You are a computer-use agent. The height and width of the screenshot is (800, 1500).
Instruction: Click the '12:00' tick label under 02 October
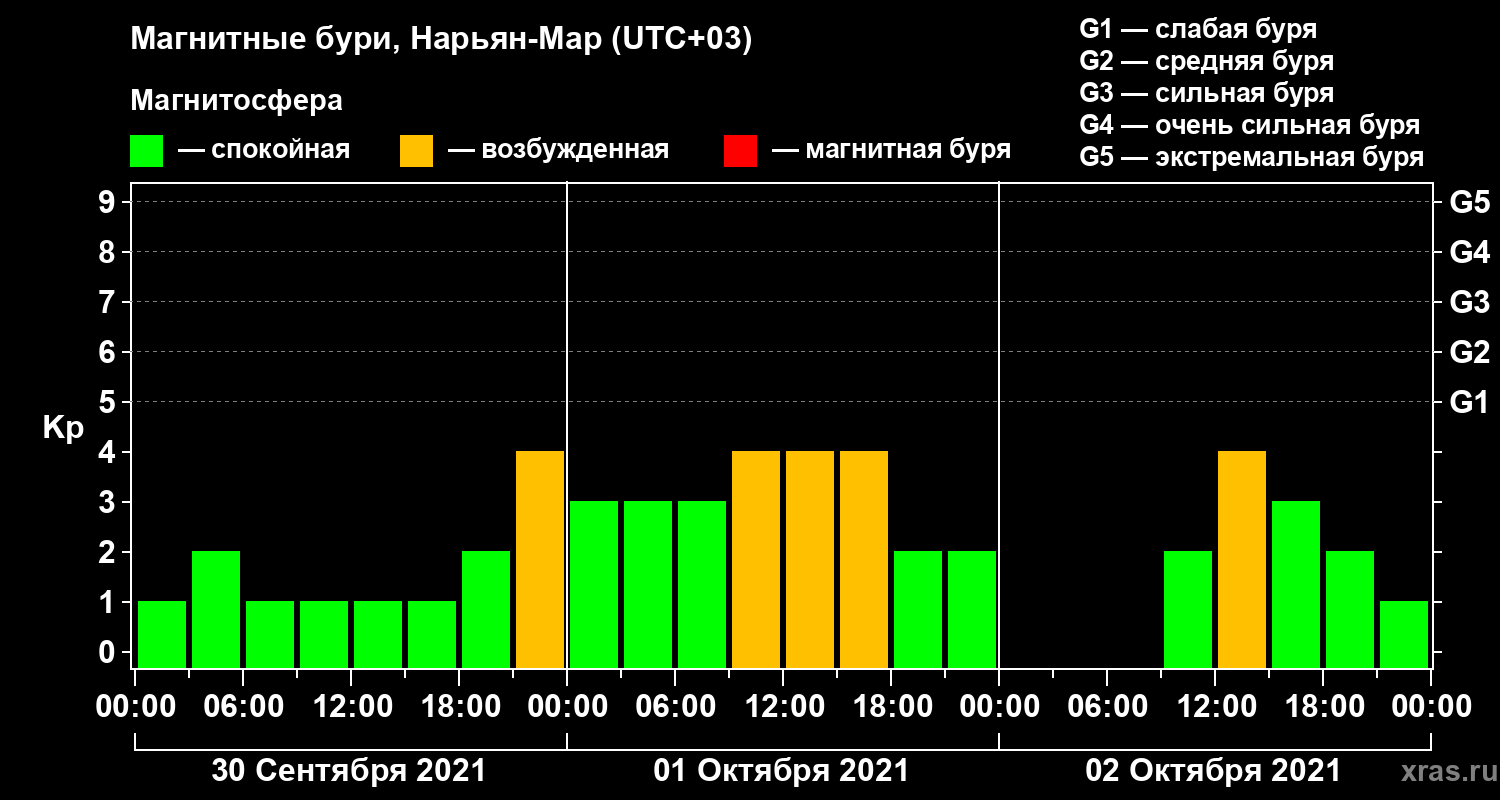(x=1215, y=707)
